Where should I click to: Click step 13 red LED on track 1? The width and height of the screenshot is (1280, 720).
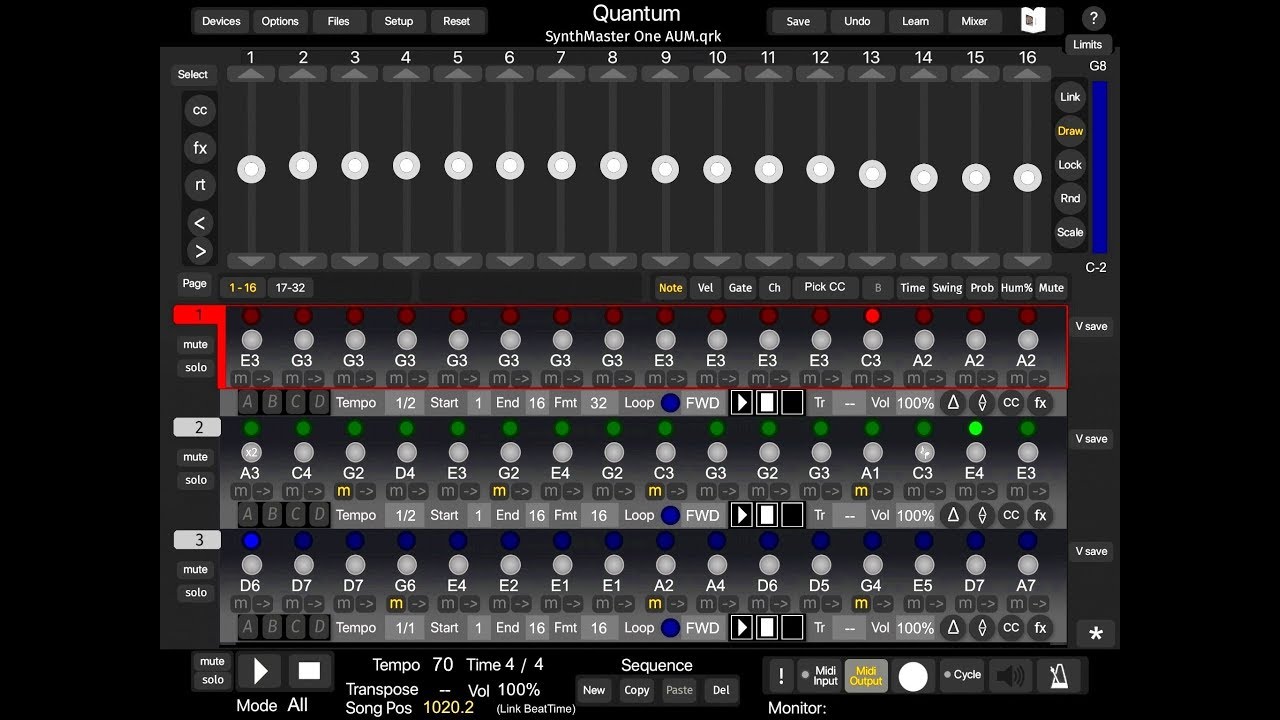(x=872, y=316)
